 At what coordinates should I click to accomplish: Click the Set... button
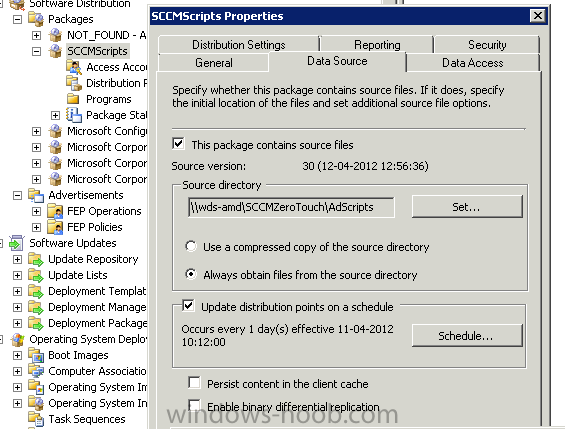(x=467, y=207)
